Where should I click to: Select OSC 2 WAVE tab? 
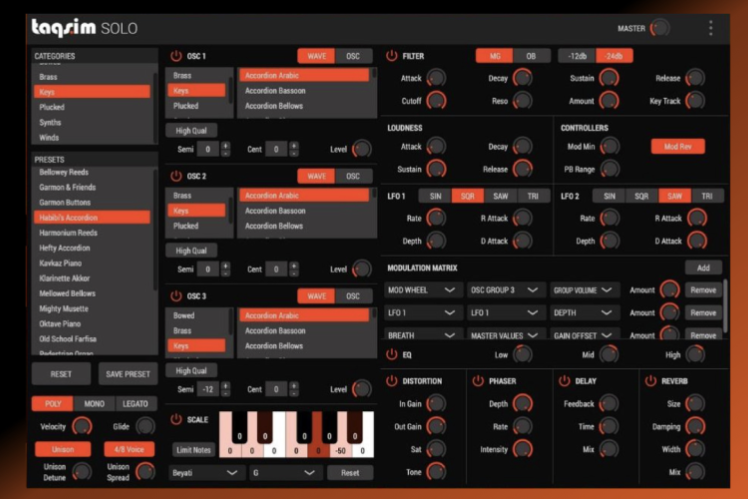(316, 176)
